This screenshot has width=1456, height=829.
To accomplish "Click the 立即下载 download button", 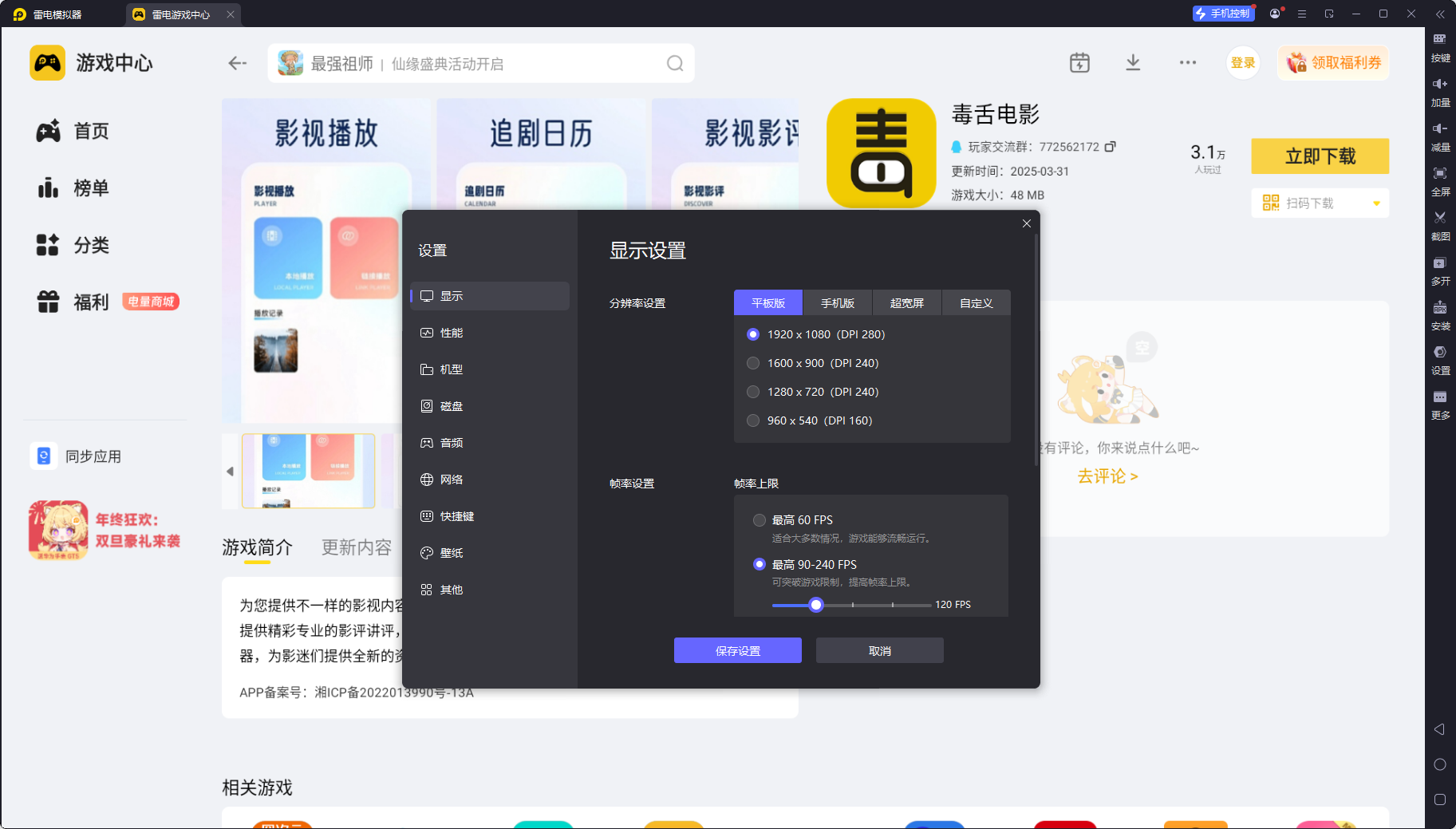I will pos(1320,156).
